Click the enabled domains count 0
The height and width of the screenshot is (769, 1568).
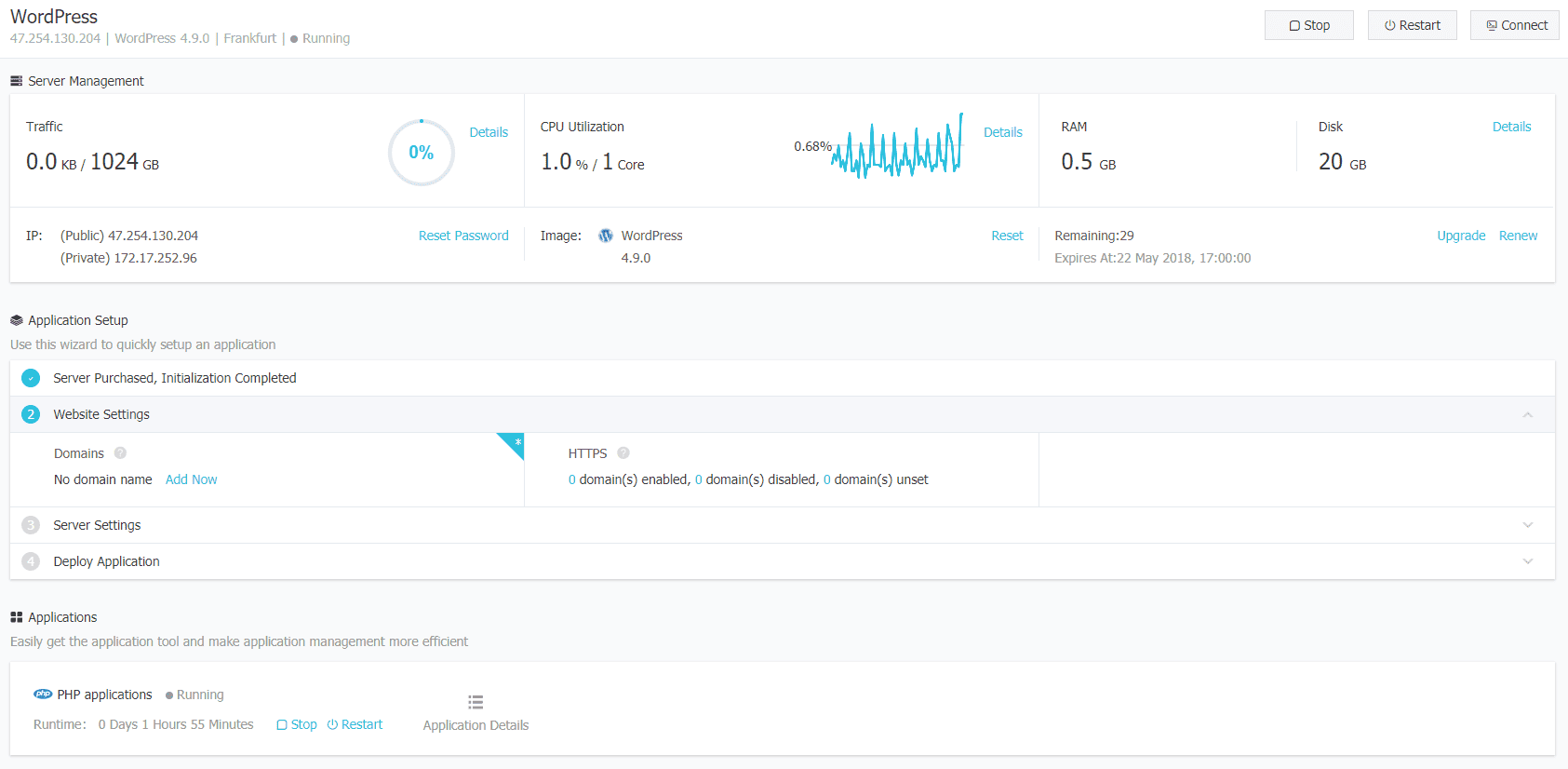click(572, 479)
